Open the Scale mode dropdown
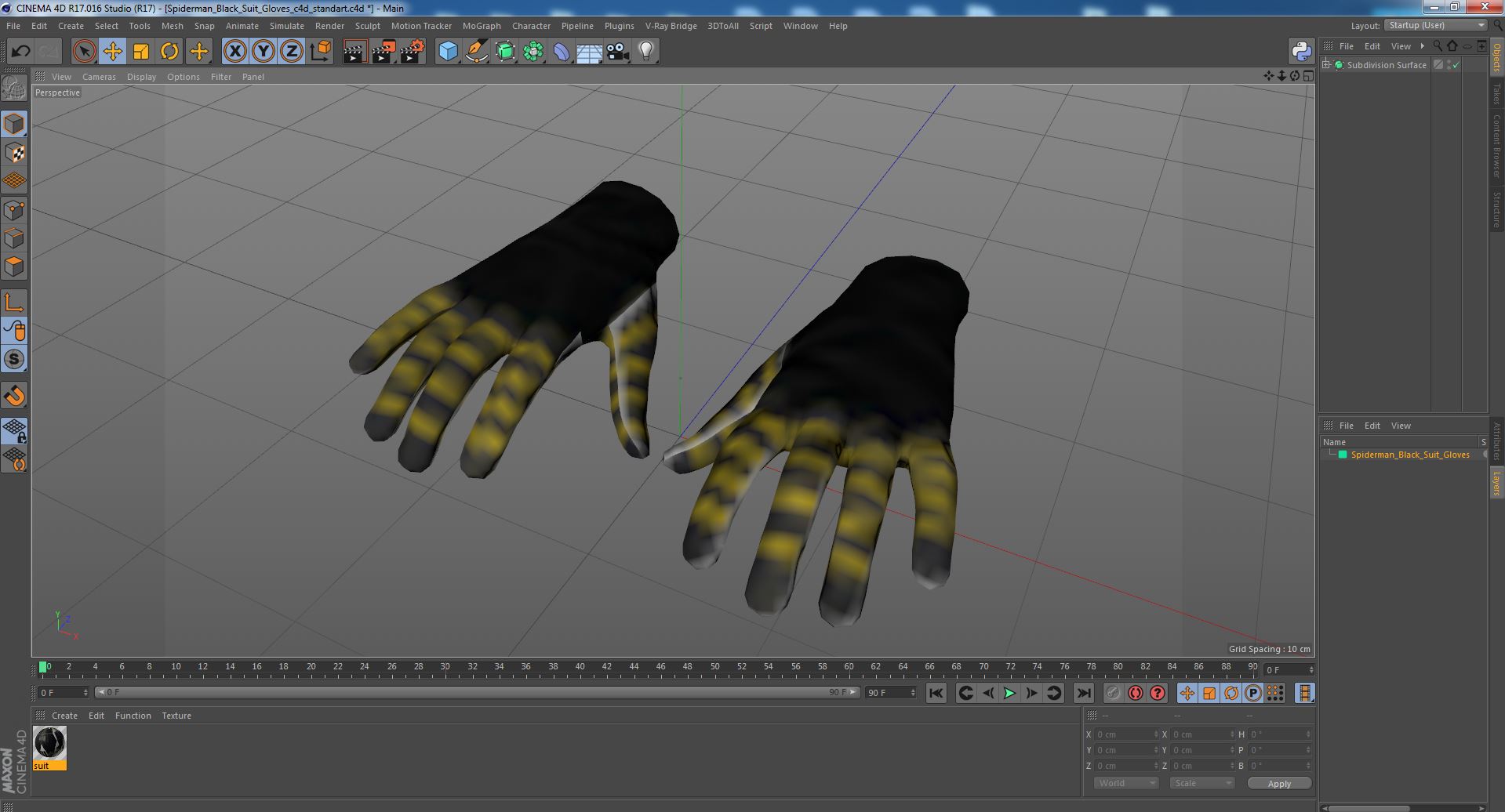 point(1202,783)
